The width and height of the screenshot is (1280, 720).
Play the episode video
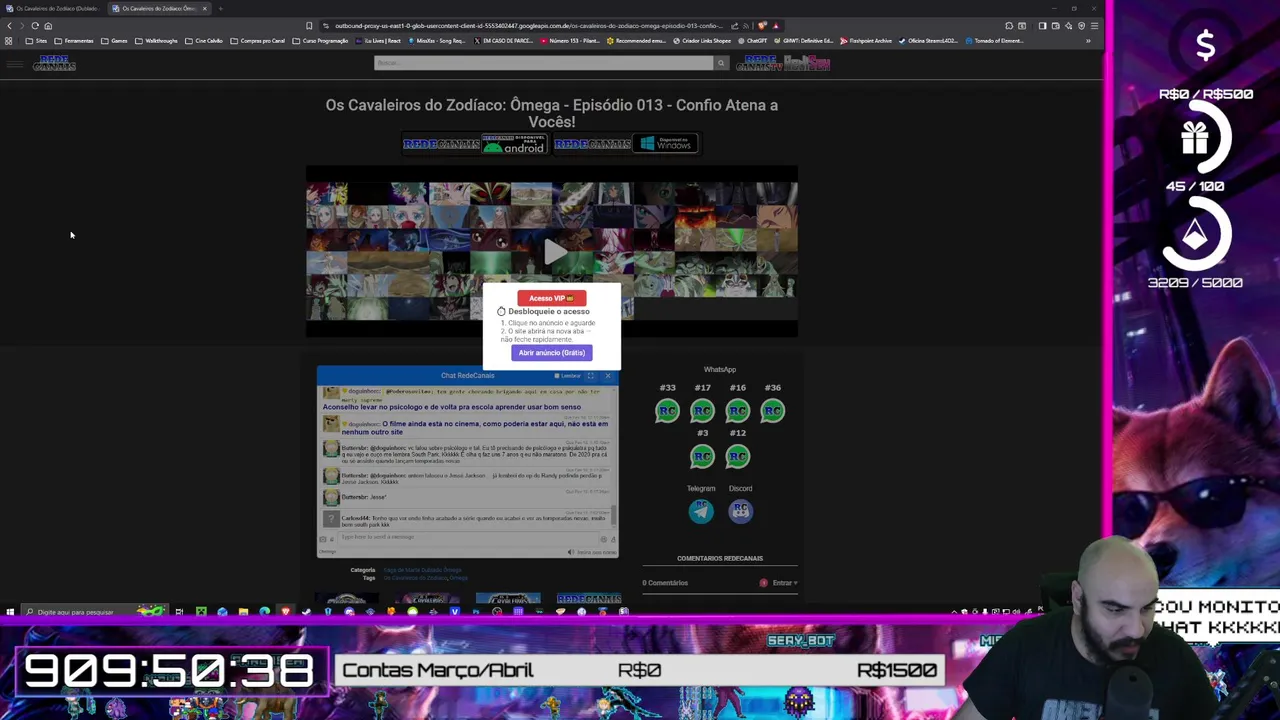click(554, 252)
